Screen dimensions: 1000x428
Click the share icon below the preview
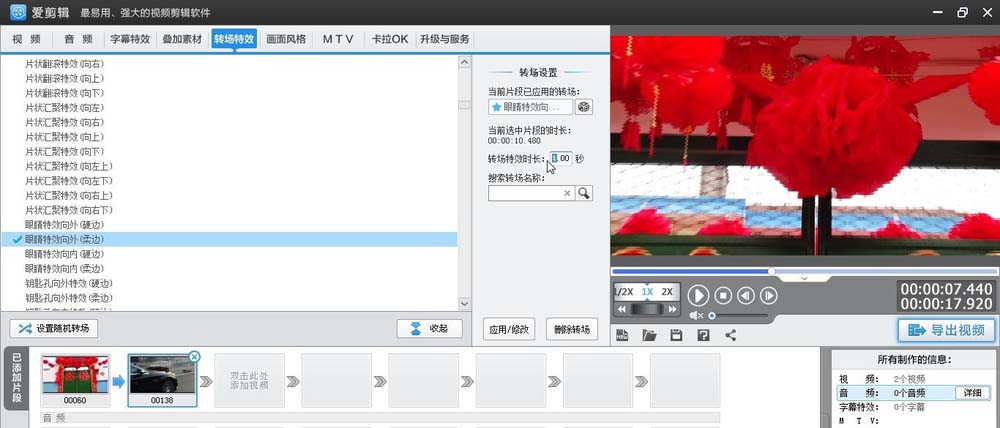click(730, 335)
